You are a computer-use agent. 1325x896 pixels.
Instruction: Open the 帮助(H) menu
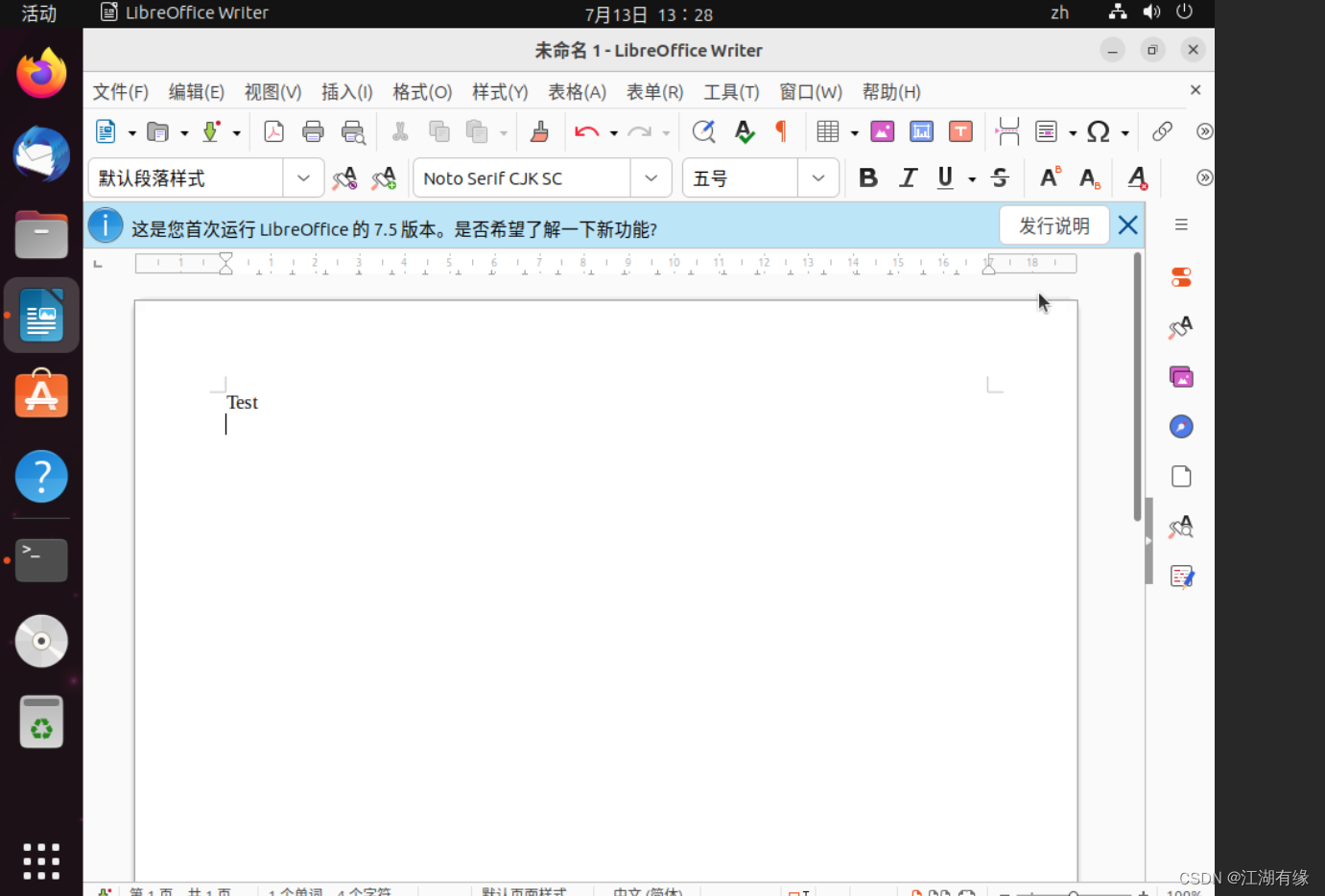(x=891, y=92)
